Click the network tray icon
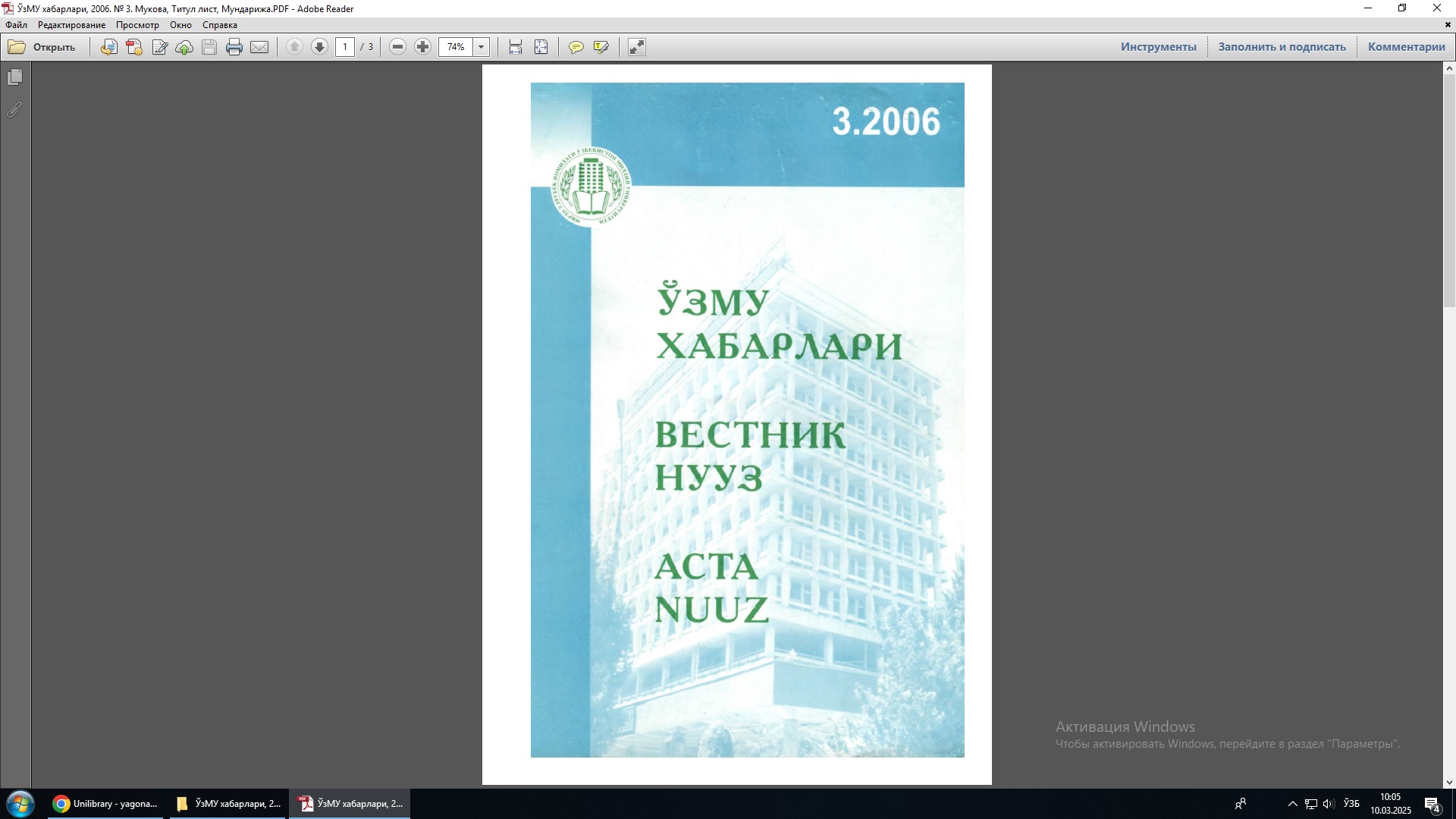The width and height of the screenshot is (1456, 819). [x=1310, y=804]
